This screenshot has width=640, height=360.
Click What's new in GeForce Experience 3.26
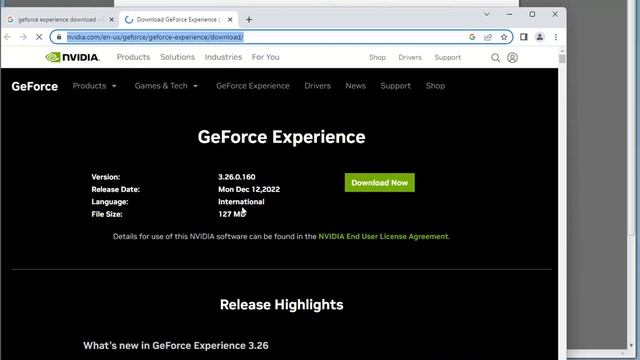click(x=176, y=345)
